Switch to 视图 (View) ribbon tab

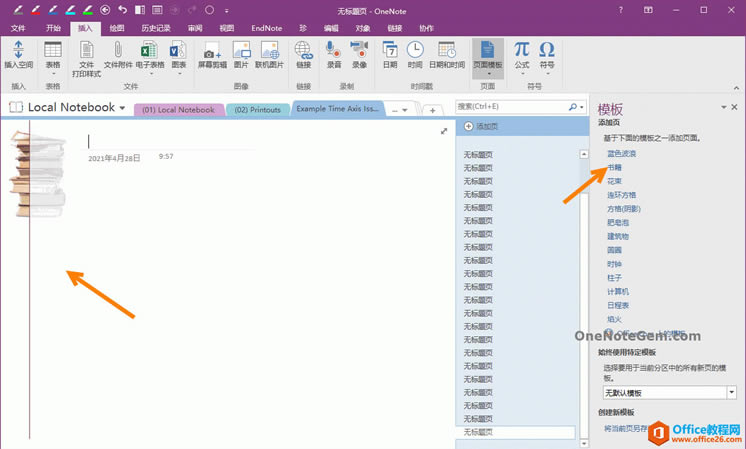coord(227,28)
